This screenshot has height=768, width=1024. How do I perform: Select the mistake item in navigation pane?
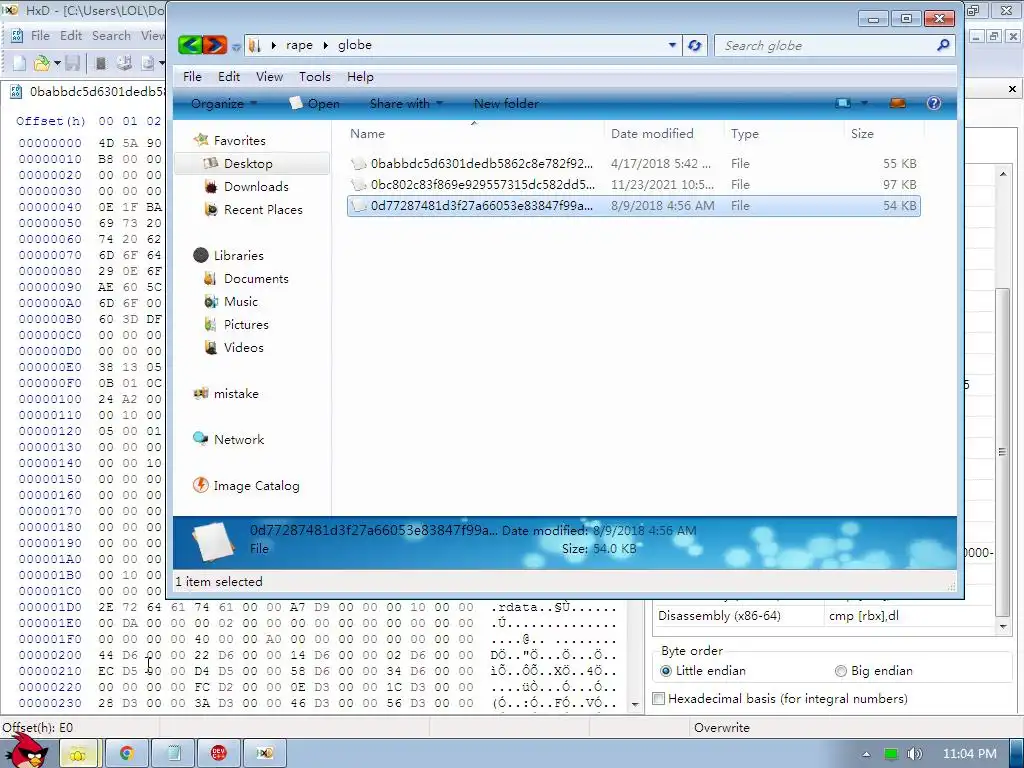236,394
